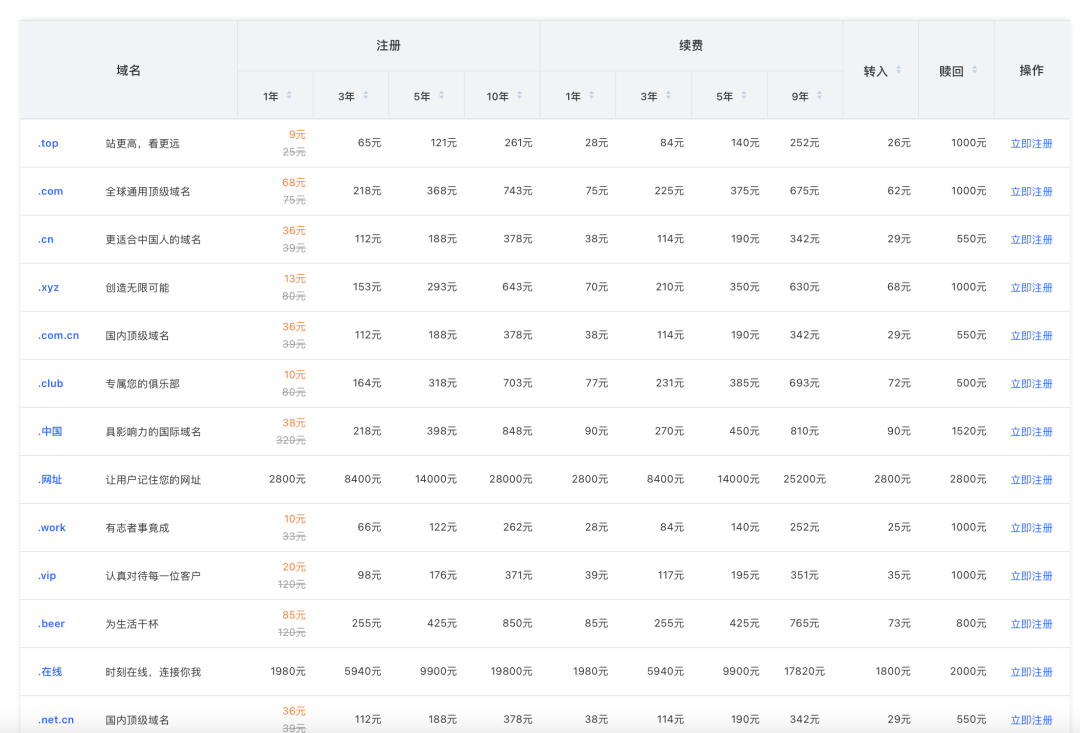Click 立即注册 for .net.cn row
1080x733 pixels.
point(1031,720)
